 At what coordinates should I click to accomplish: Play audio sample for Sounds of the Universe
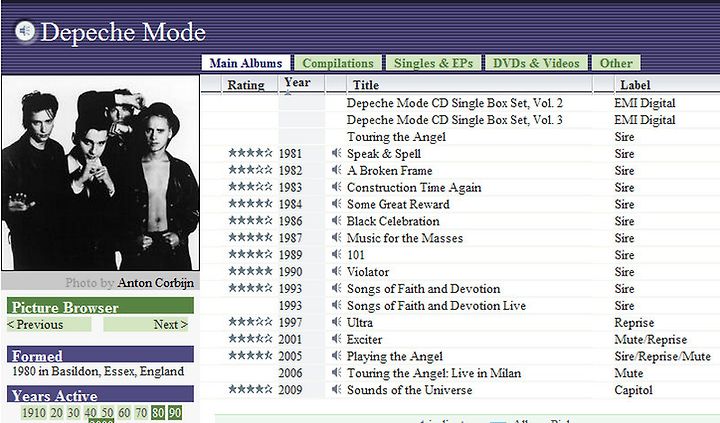[x=337, y=389]
